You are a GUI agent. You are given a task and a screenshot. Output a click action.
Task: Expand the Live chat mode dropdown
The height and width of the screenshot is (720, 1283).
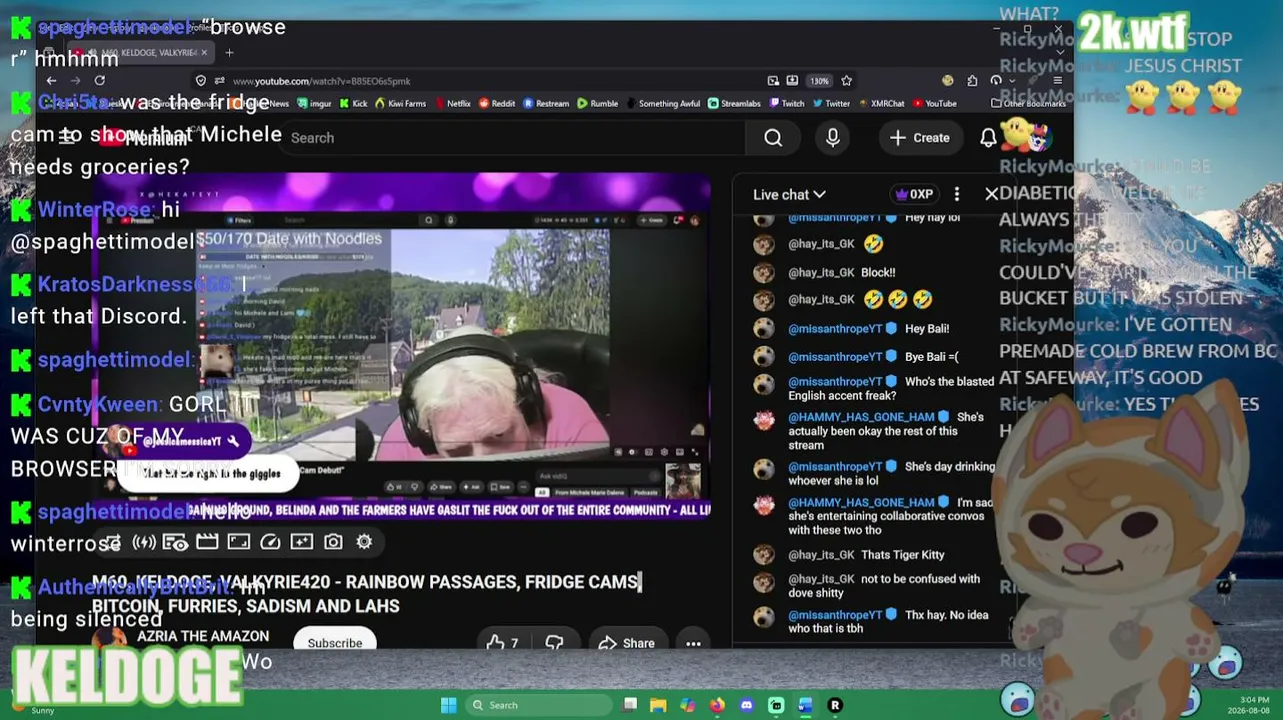click(x=789, y=195)
